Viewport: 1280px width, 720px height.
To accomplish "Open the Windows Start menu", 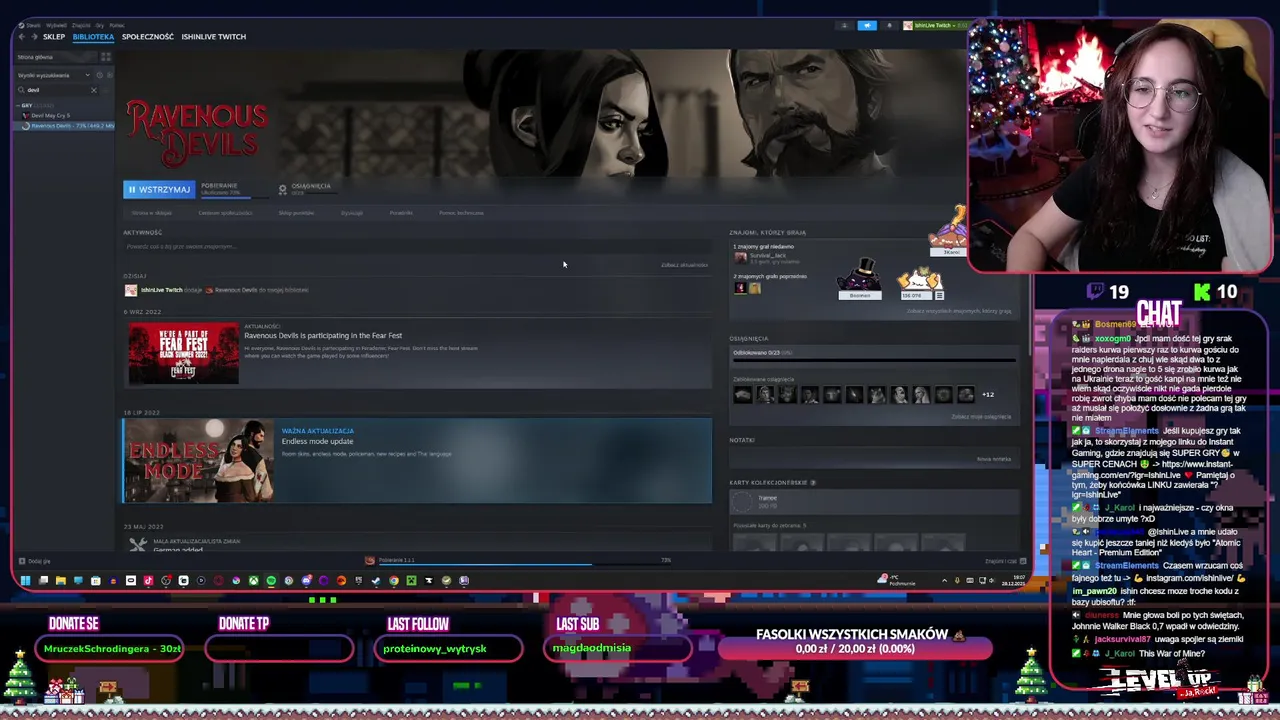I will [25, 580].
